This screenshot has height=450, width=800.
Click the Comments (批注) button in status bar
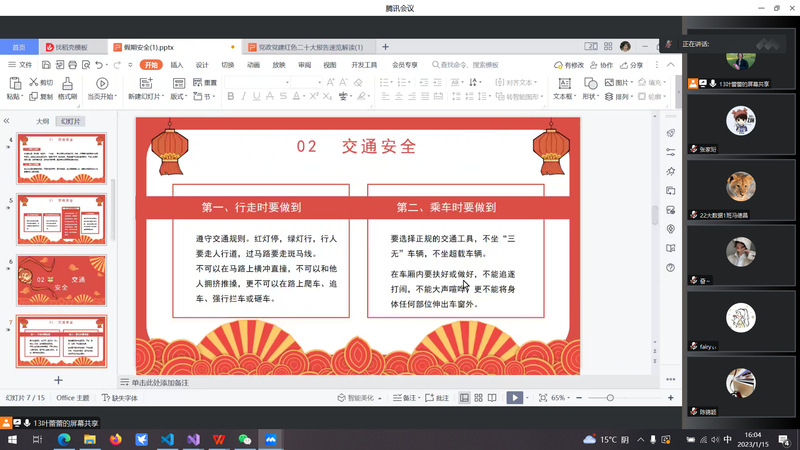[x=437, y=397]
